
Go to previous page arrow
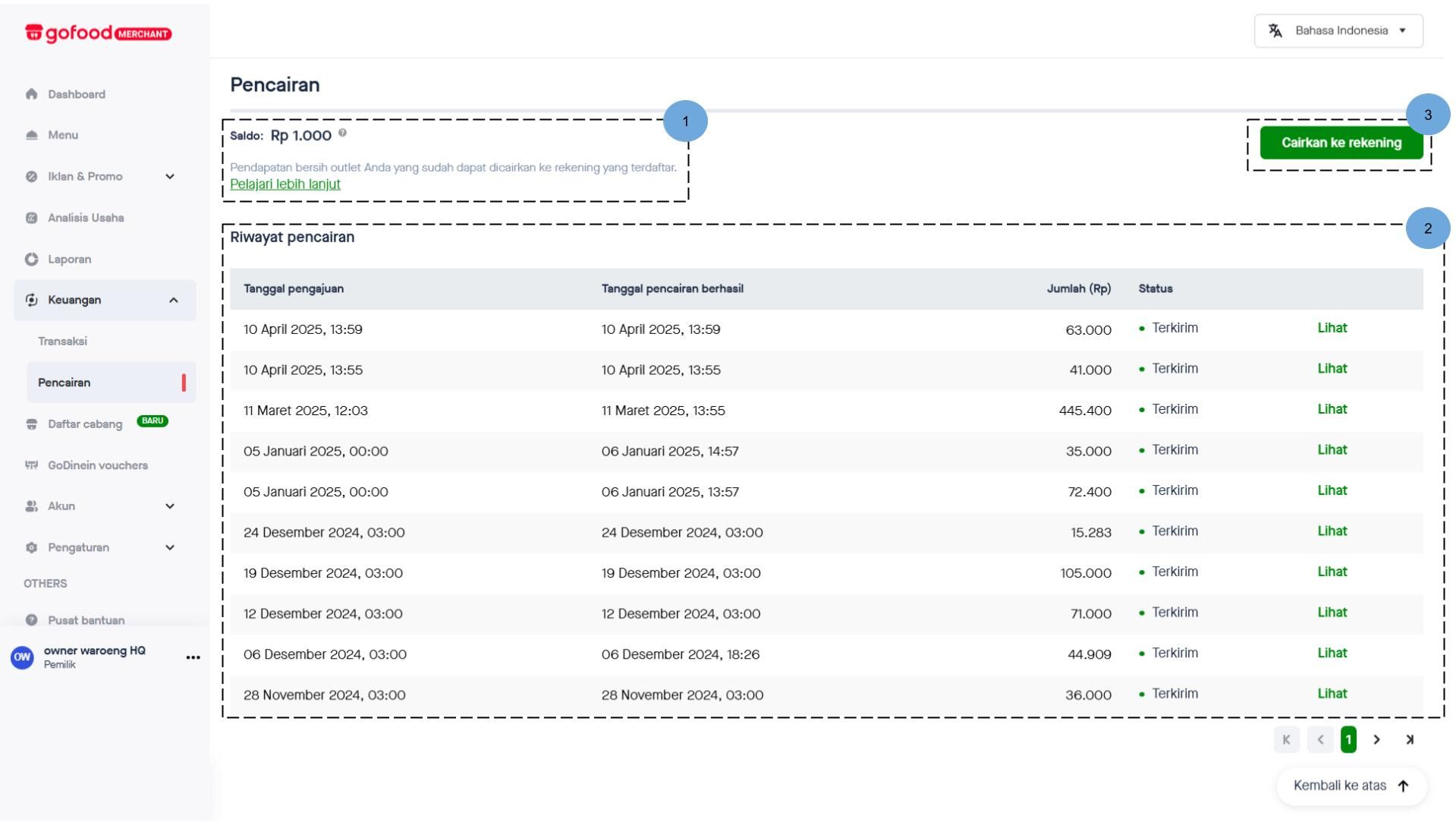(1320, 740)
